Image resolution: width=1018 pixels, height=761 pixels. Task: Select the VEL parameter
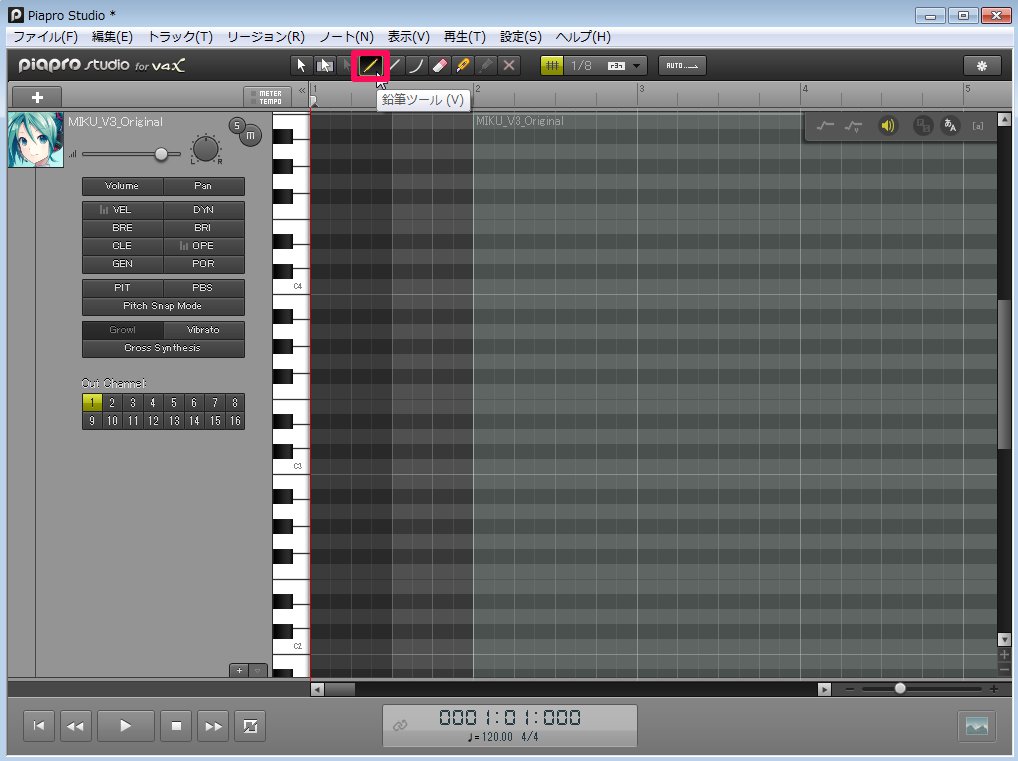tap(122, 210)
